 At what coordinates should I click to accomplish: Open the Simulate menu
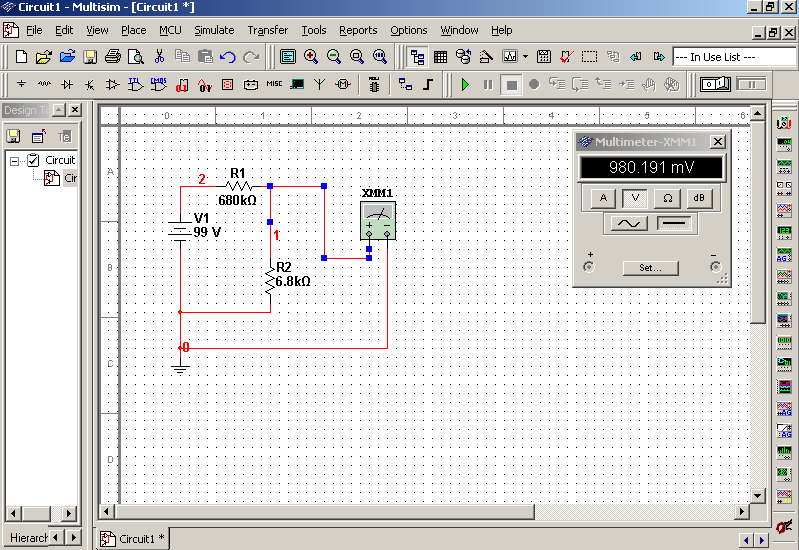(214, 31)
